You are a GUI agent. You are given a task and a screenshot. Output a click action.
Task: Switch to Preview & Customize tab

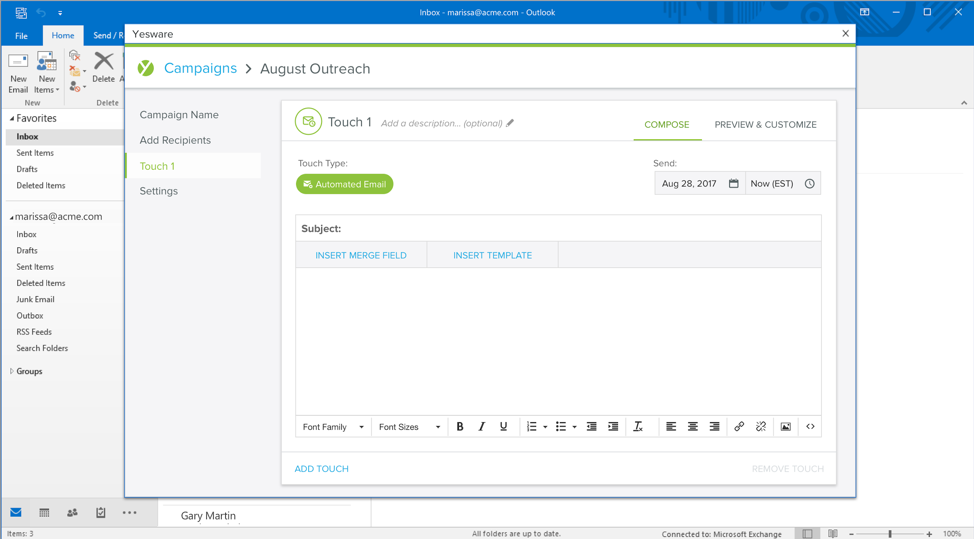point(765,124)
